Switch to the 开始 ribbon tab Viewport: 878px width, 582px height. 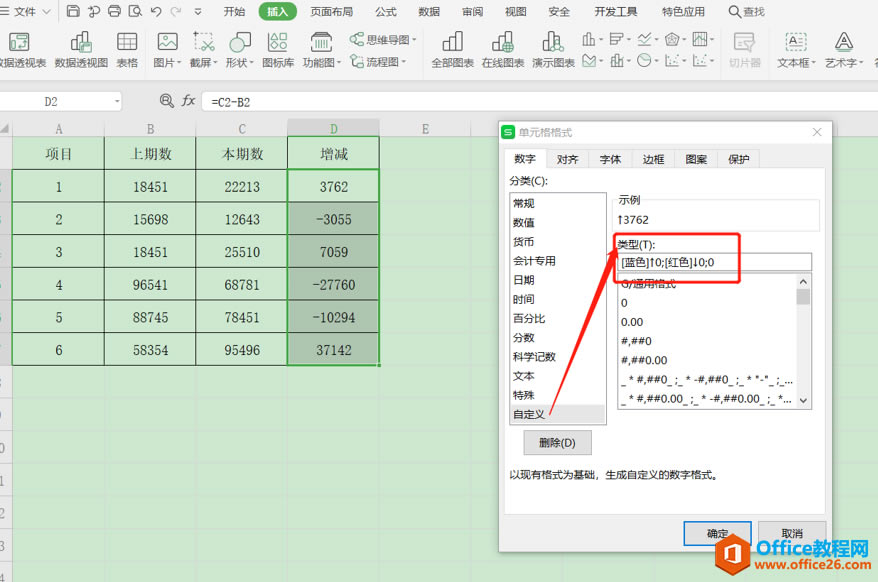pyautogui.click(x=234, y=11)
